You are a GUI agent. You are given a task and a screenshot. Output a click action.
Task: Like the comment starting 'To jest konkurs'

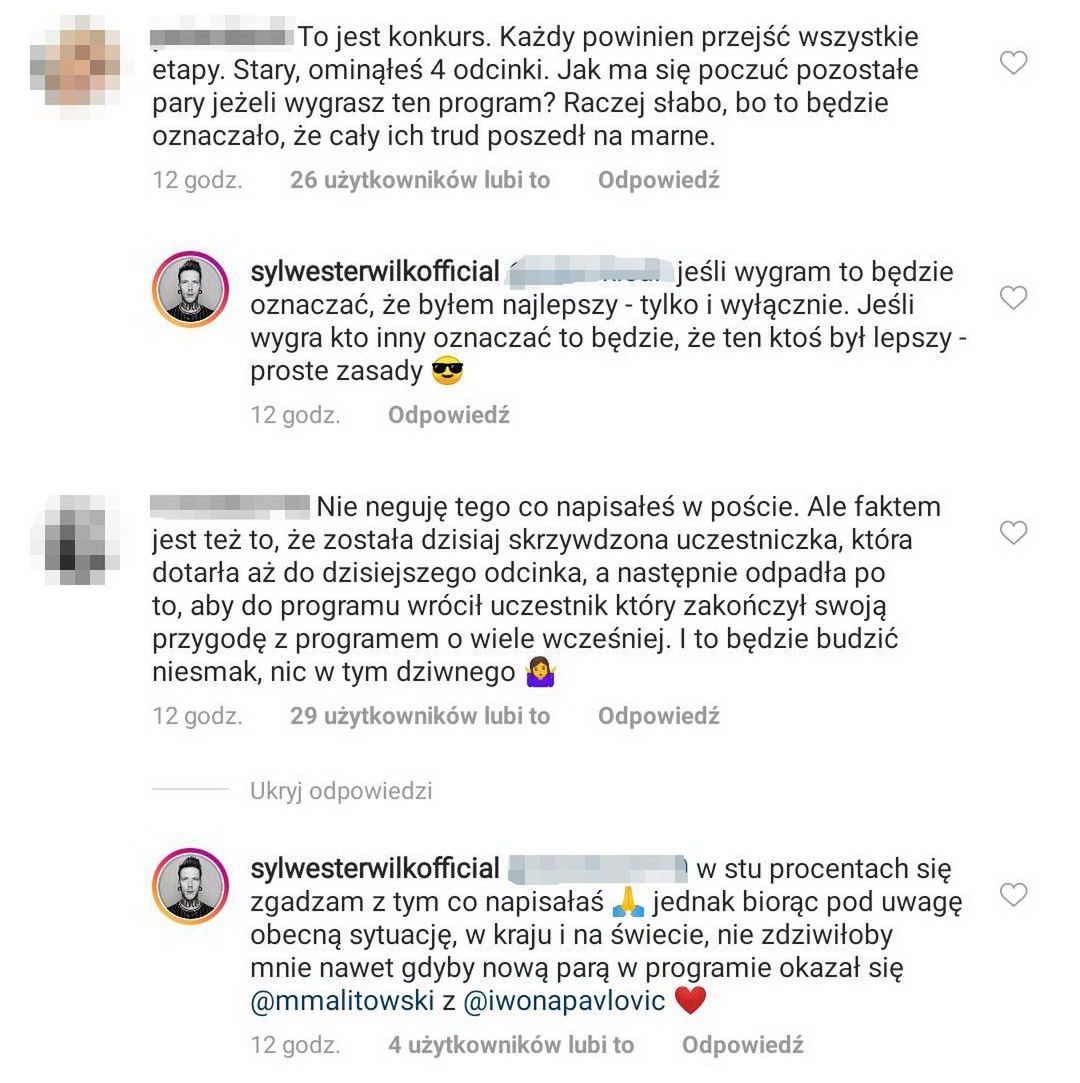click(x=1013, y=63)
